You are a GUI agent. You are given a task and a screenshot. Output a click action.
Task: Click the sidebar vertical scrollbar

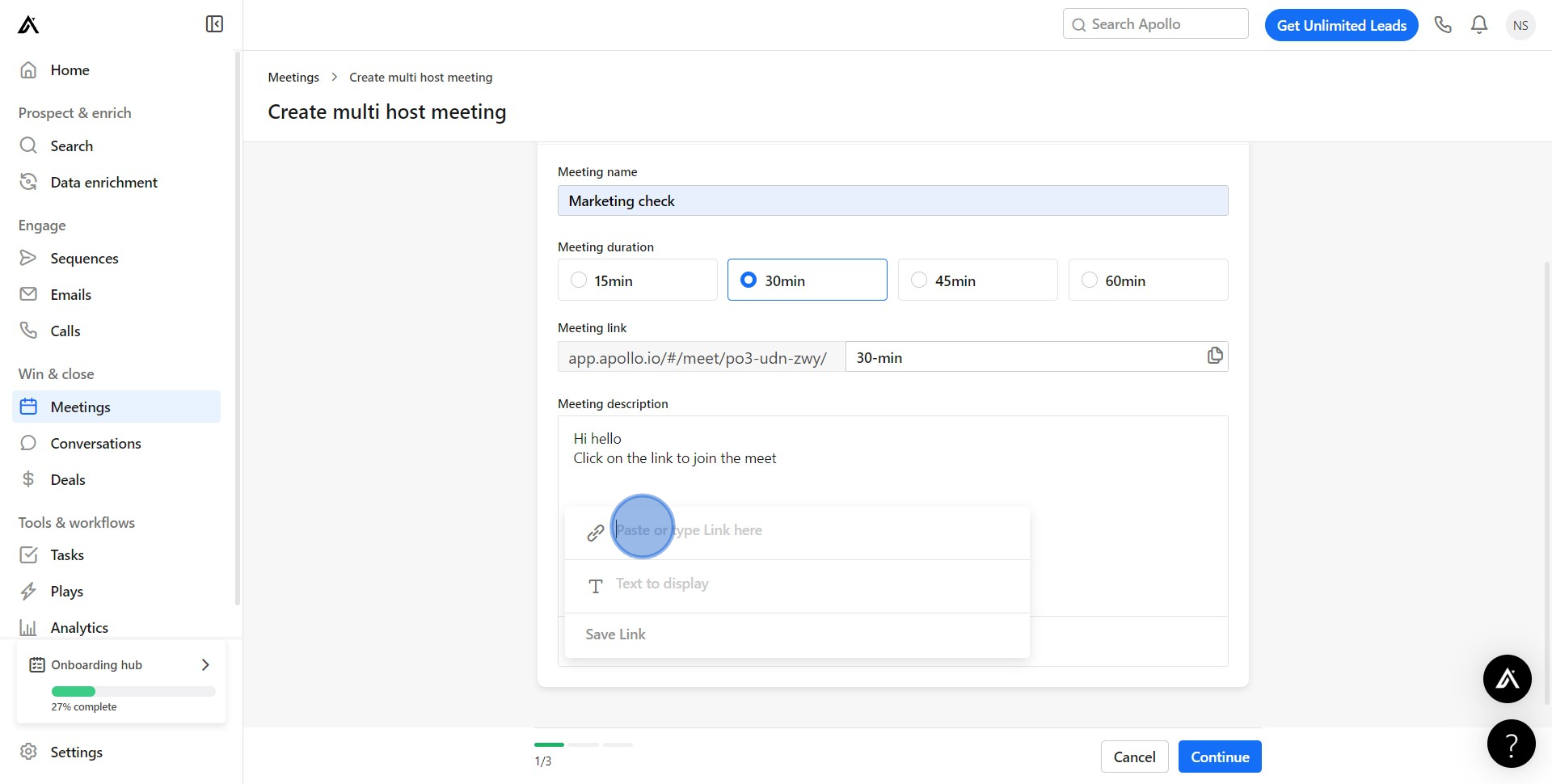238,327
